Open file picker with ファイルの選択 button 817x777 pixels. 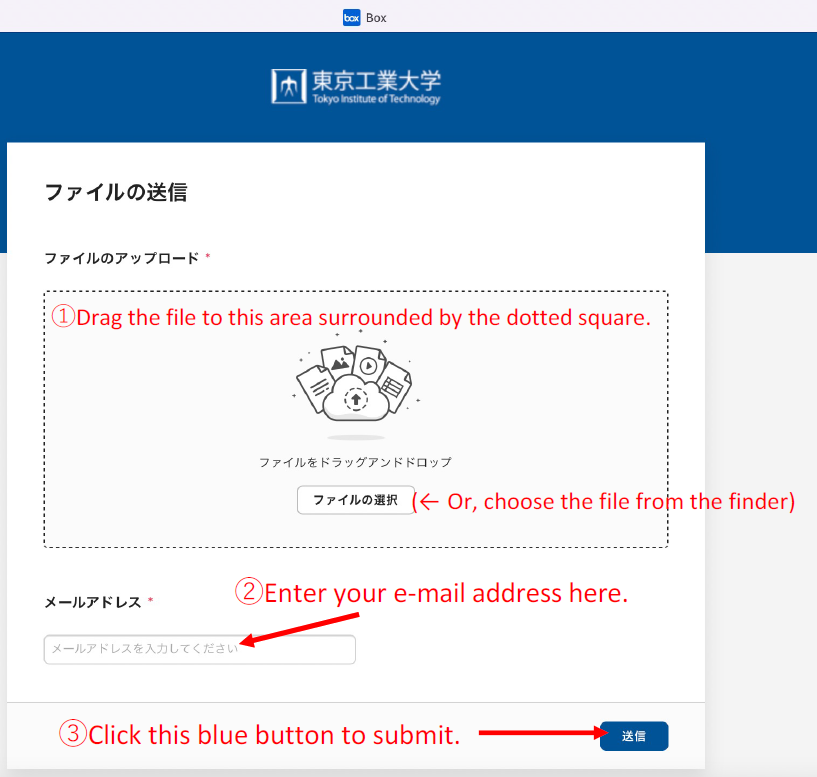(355, 500)
